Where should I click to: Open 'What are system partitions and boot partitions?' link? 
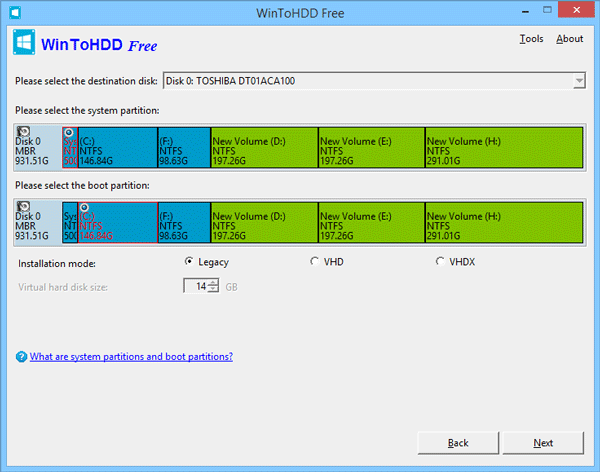131,357
